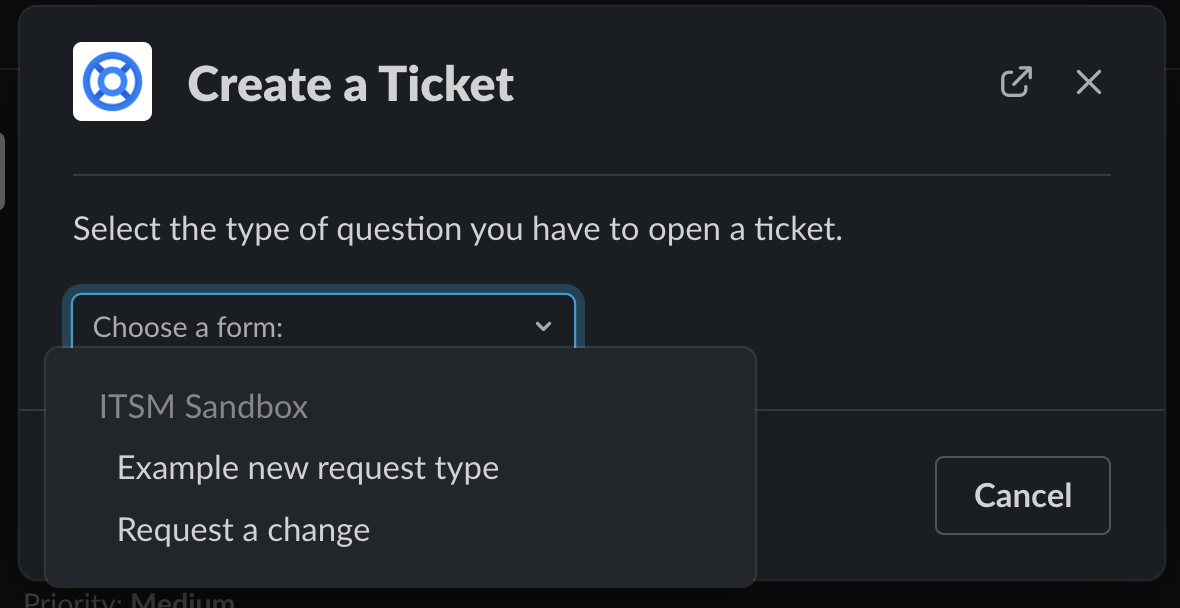The image size is (1180, 608).
Task: Click the "Create a Ticket" heading
Action: point(350,84)
